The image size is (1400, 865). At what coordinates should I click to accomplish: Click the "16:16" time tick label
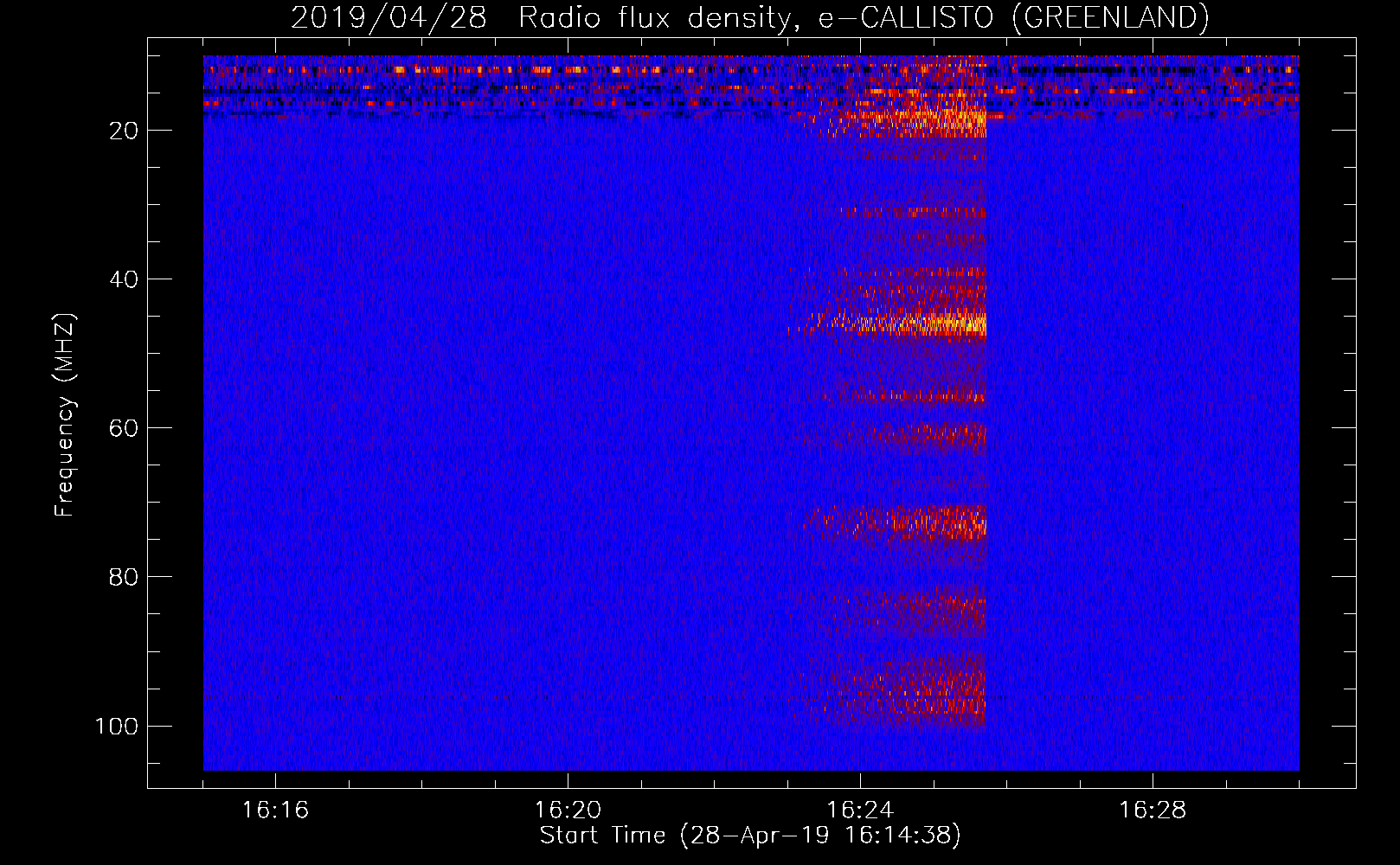tap(275, 811)
